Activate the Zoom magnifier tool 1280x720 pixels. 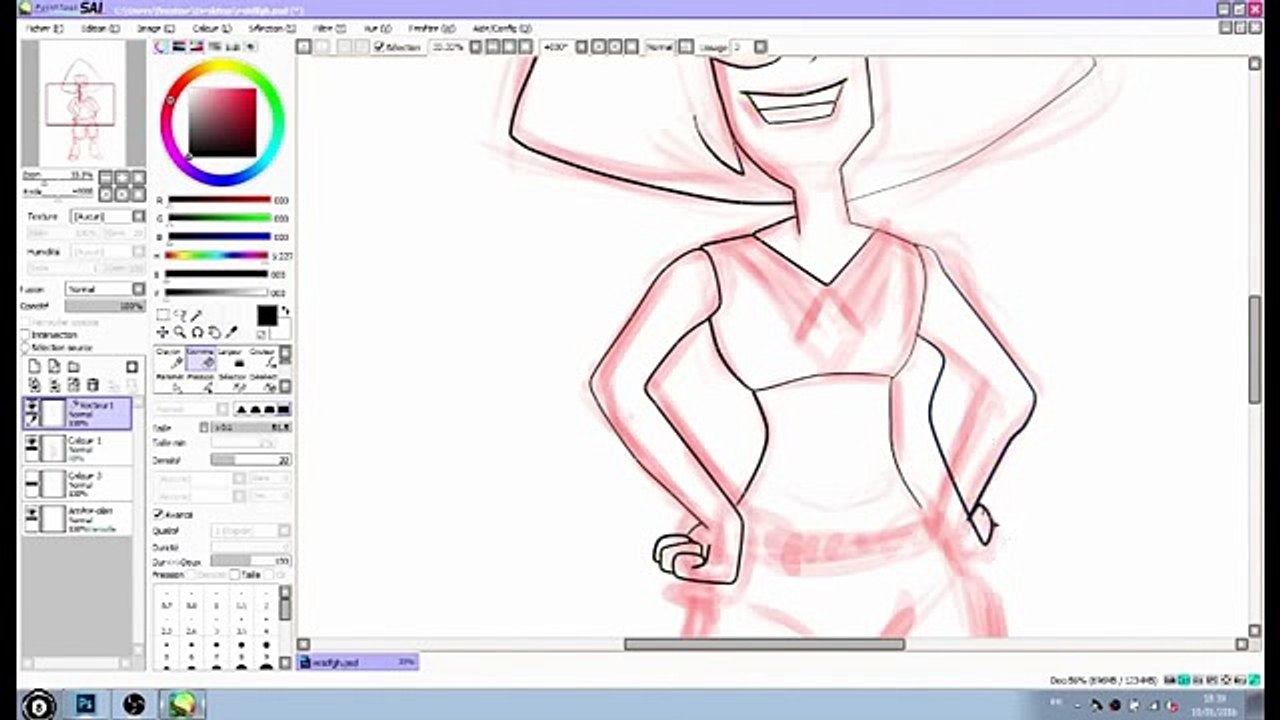180,333
